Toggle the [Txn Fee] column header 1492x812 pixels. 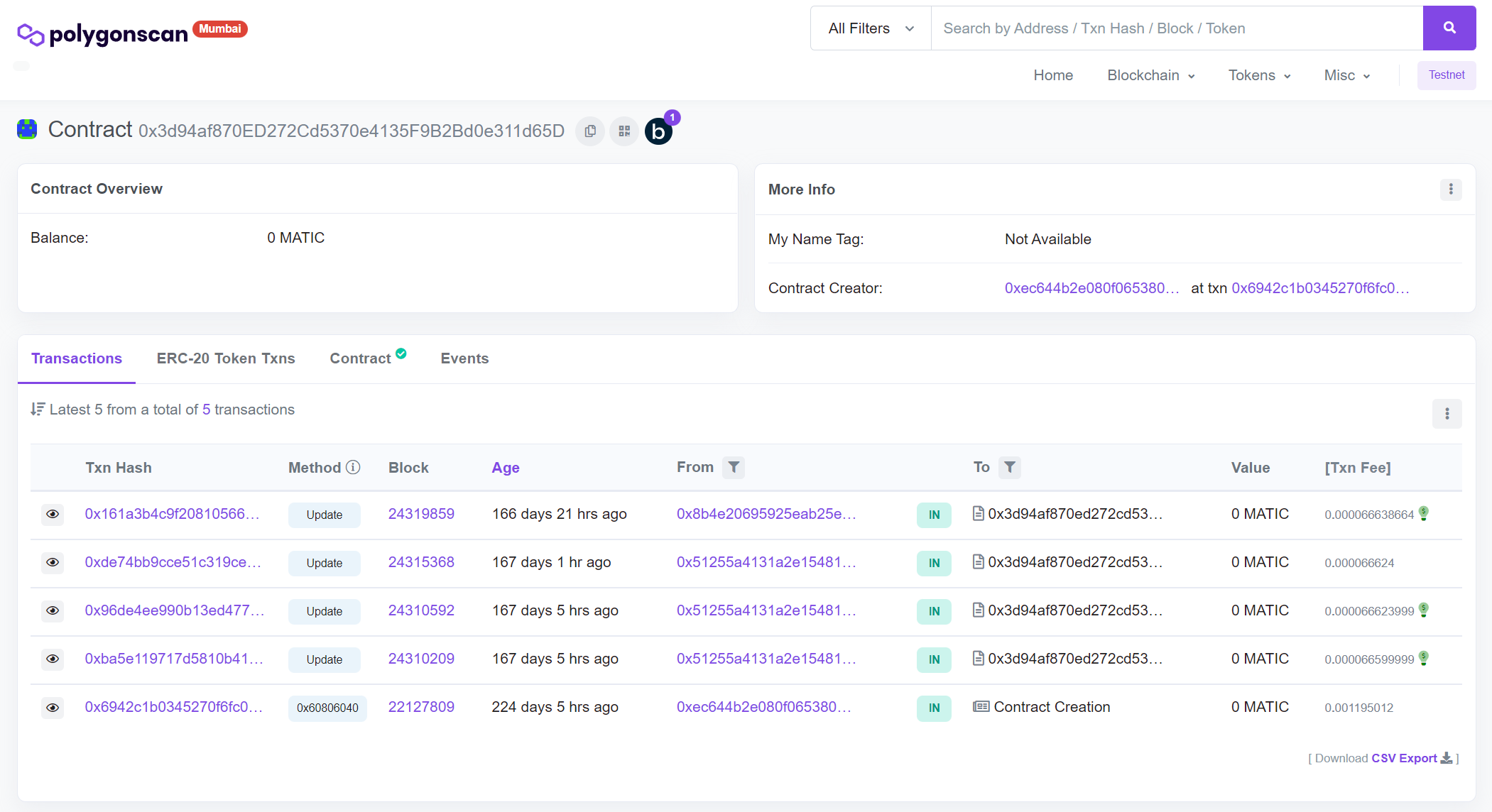point(1358,468)
